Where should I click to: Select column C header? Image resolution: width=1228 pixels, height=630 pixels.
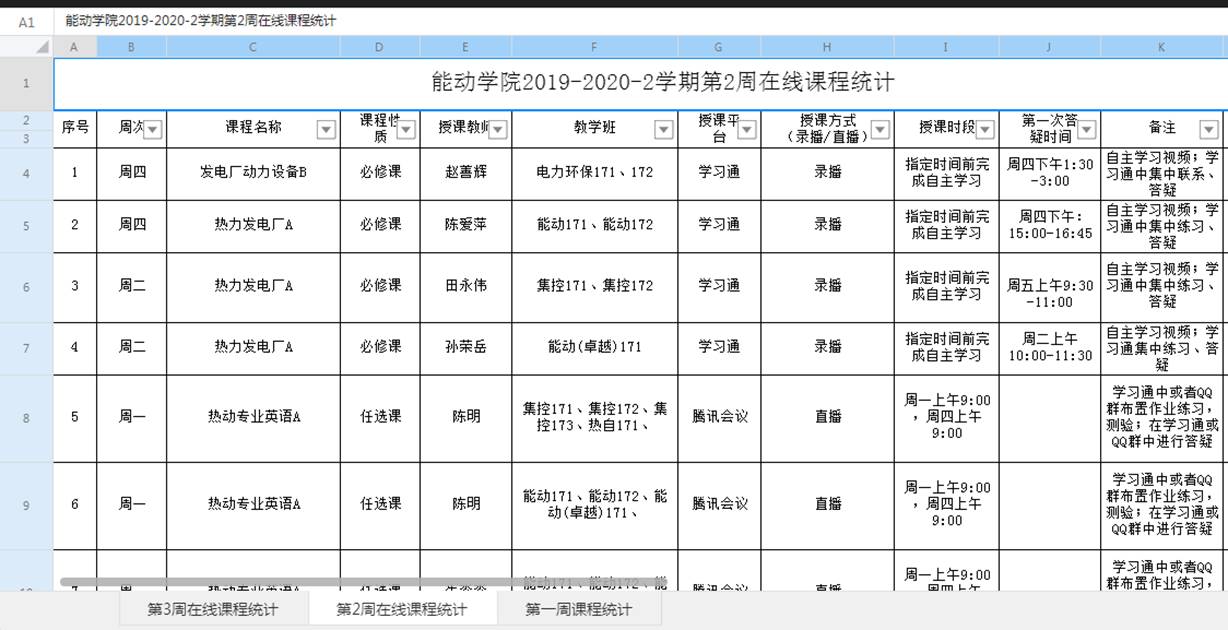[x=253, y=47]
